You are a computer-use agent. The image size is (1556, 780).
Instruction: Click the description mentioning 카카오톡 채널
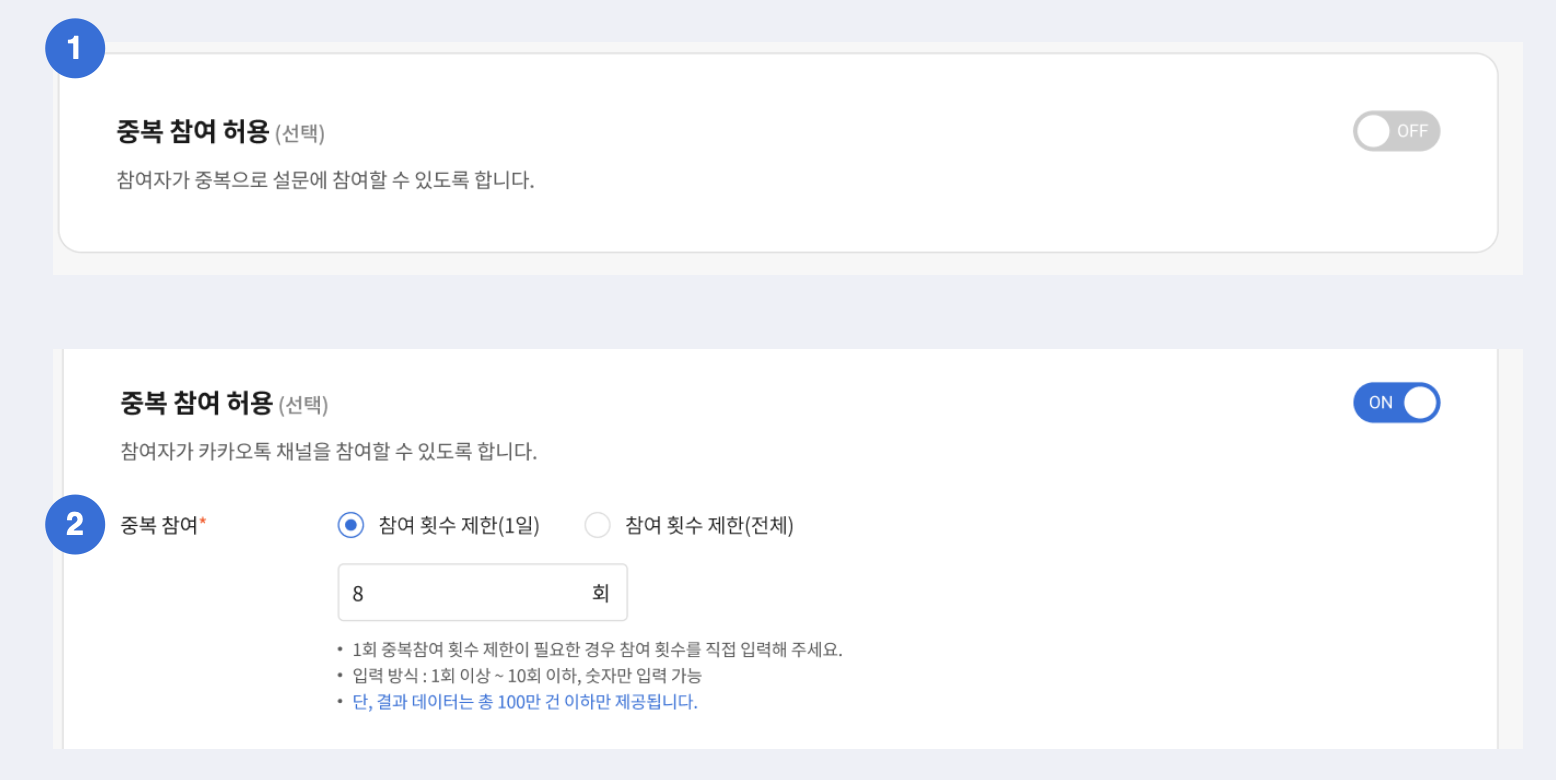coord(328,451)
